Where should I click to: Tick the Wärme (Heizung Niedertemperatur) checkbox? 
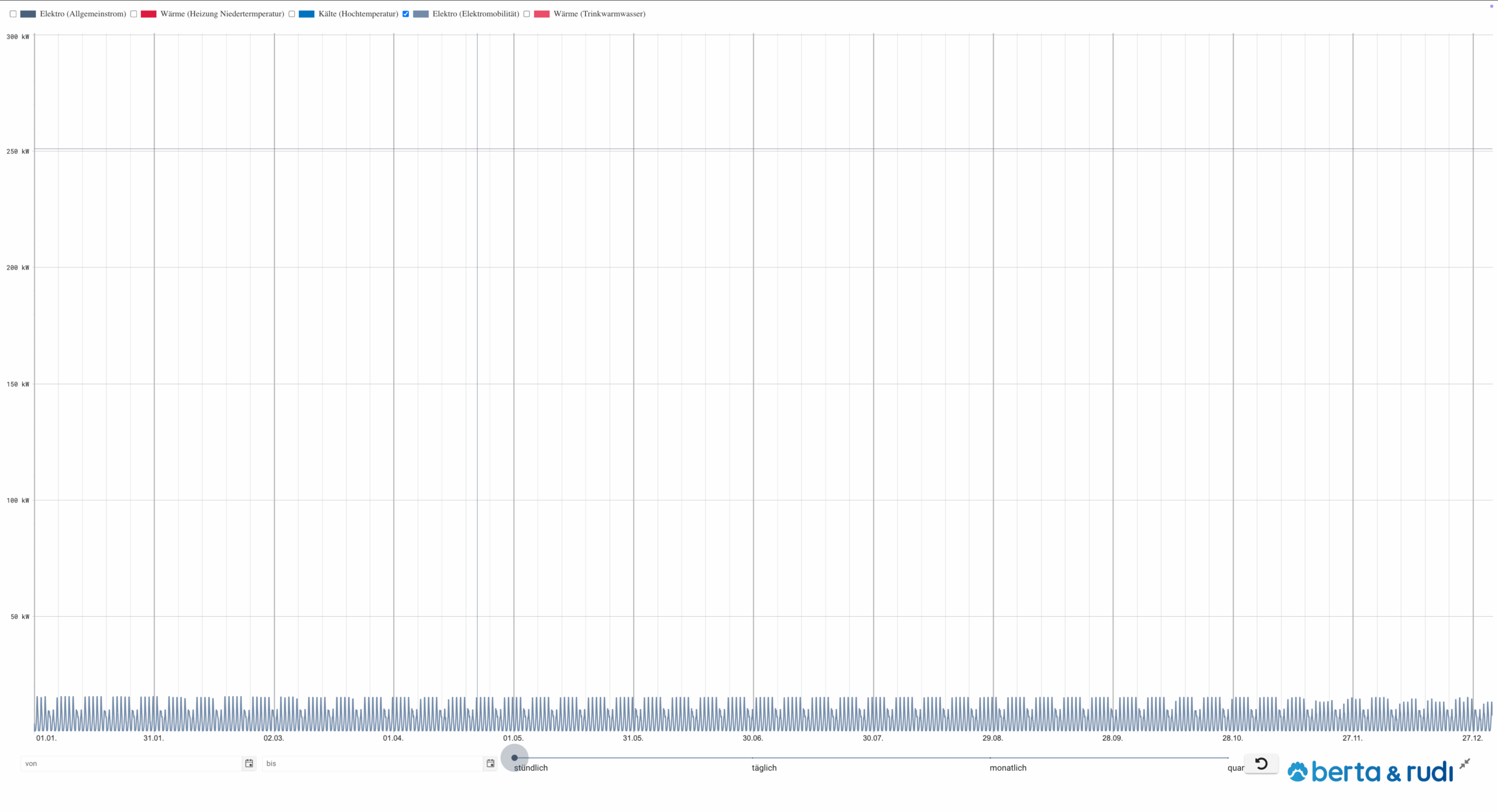[133, 14]
